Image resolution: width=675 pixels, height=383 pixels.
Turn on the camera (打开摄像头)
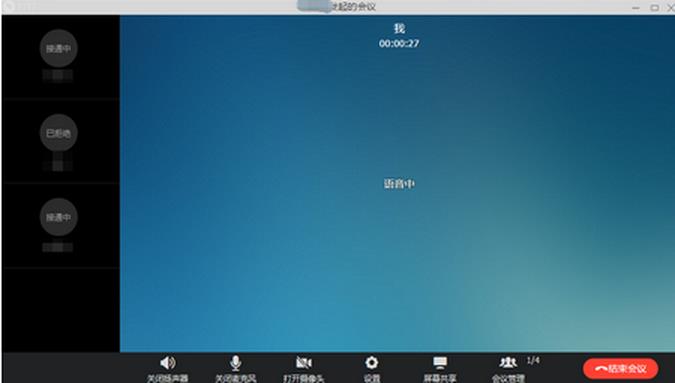[x=303, y=369]
